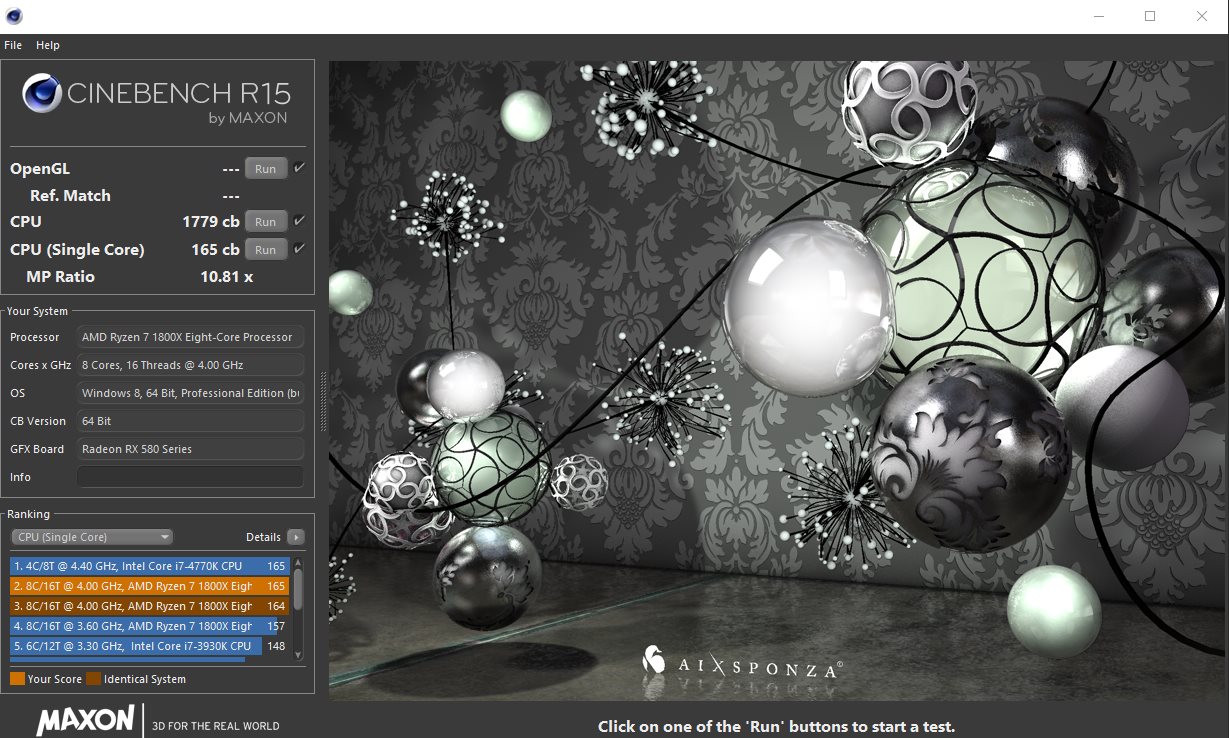Open the CPU (Single Core) ranking dropdown

[x=92, y=537]
